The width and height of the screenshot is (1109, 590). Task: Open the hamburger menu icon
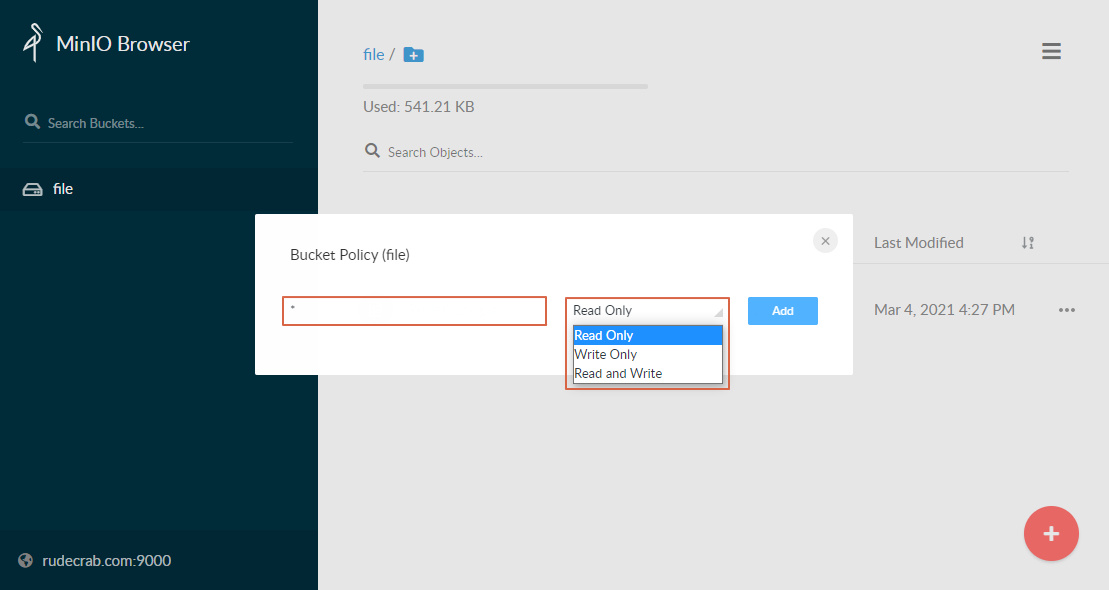pyautogui.click(x=1051, y=51)
